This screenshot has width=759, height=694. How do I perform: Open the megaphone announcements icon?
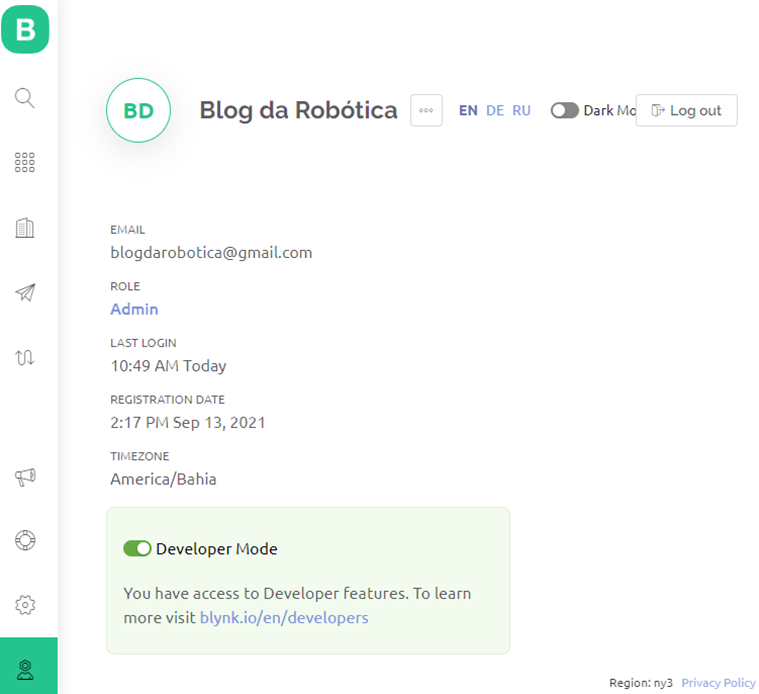25,477
